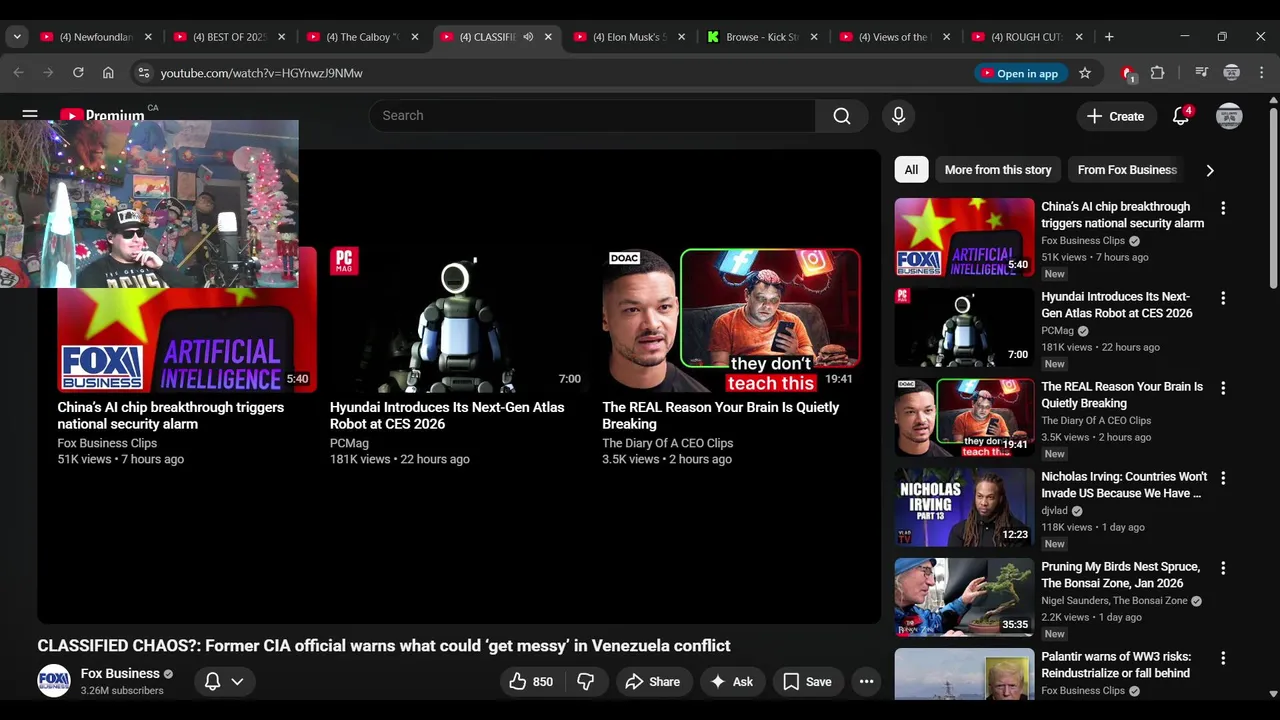Click into the YouTube search field

pyautogui.click(x=592, y=116)
